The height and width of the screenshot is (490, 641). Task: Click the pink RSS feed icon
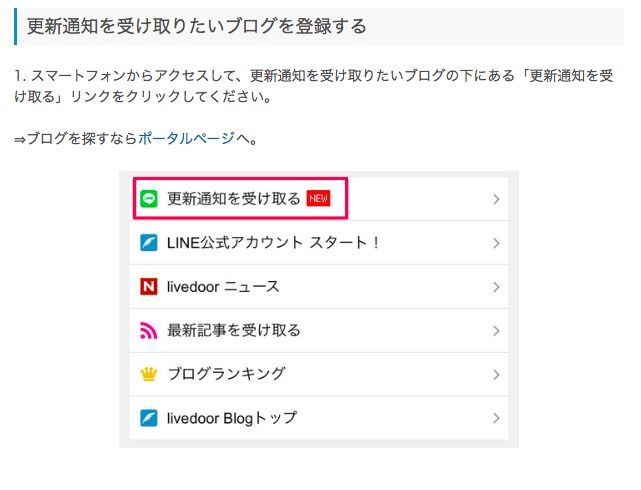pos(149,330)
